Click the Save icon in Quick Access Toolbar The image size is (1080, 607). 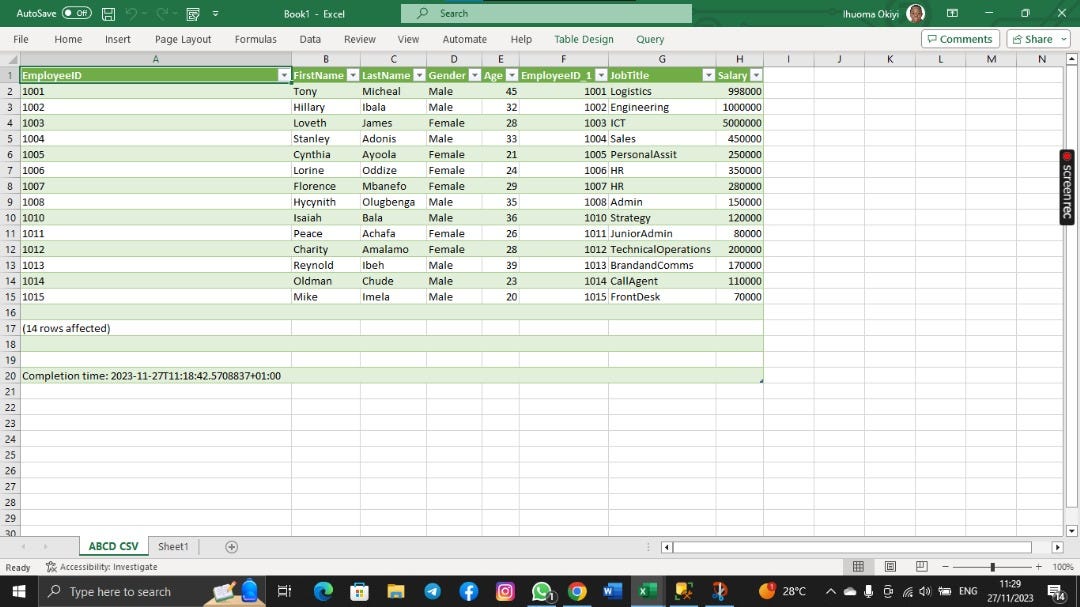tap(108, 13)
